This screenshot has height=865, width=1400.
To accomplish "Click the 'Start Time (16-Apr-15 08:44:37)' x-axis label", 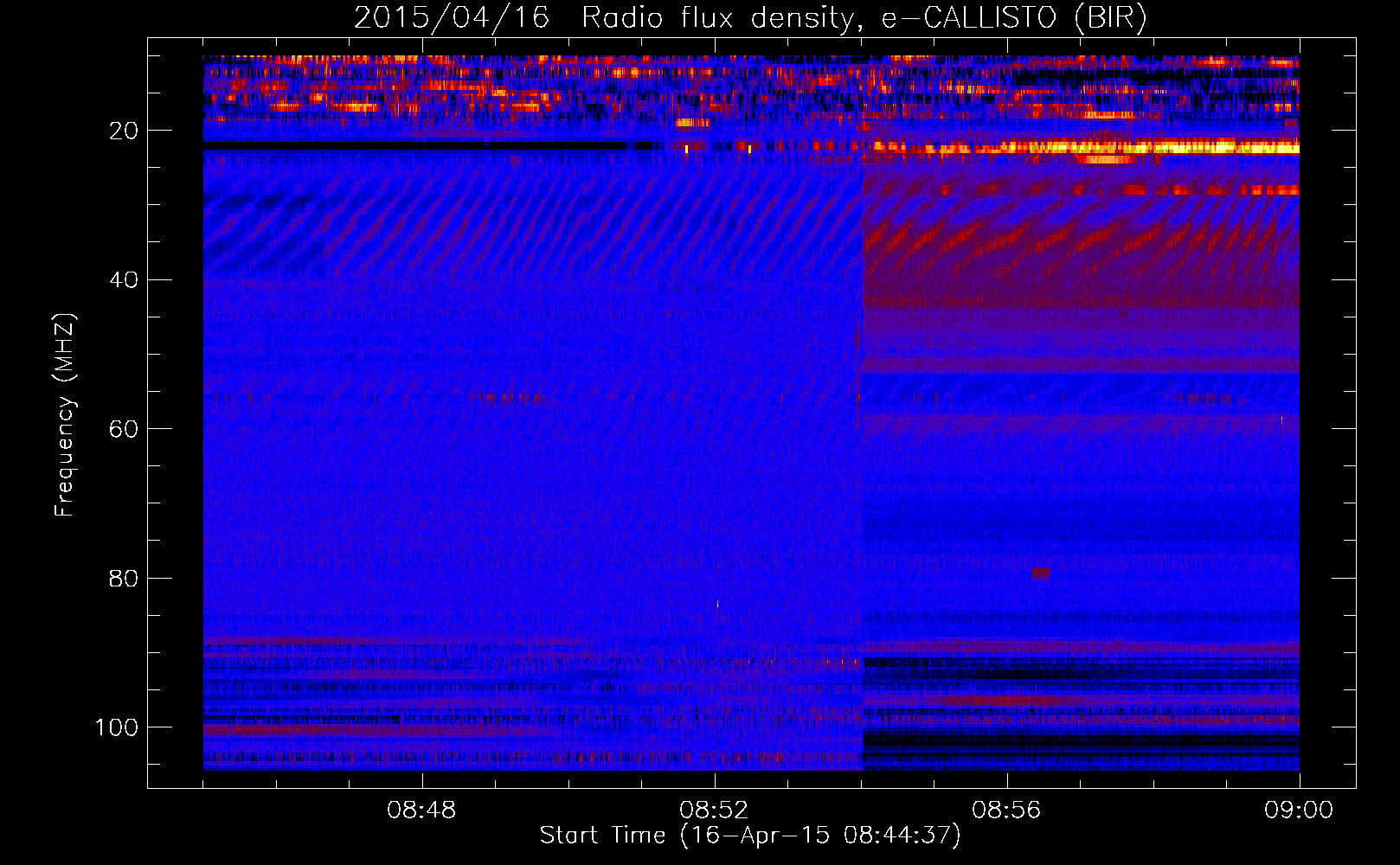I will 750,836.
